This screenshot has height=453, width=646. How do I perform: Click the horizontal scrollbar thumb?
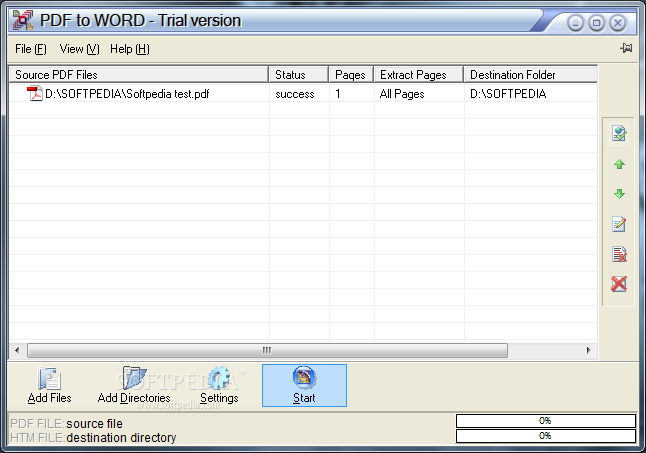267,350
